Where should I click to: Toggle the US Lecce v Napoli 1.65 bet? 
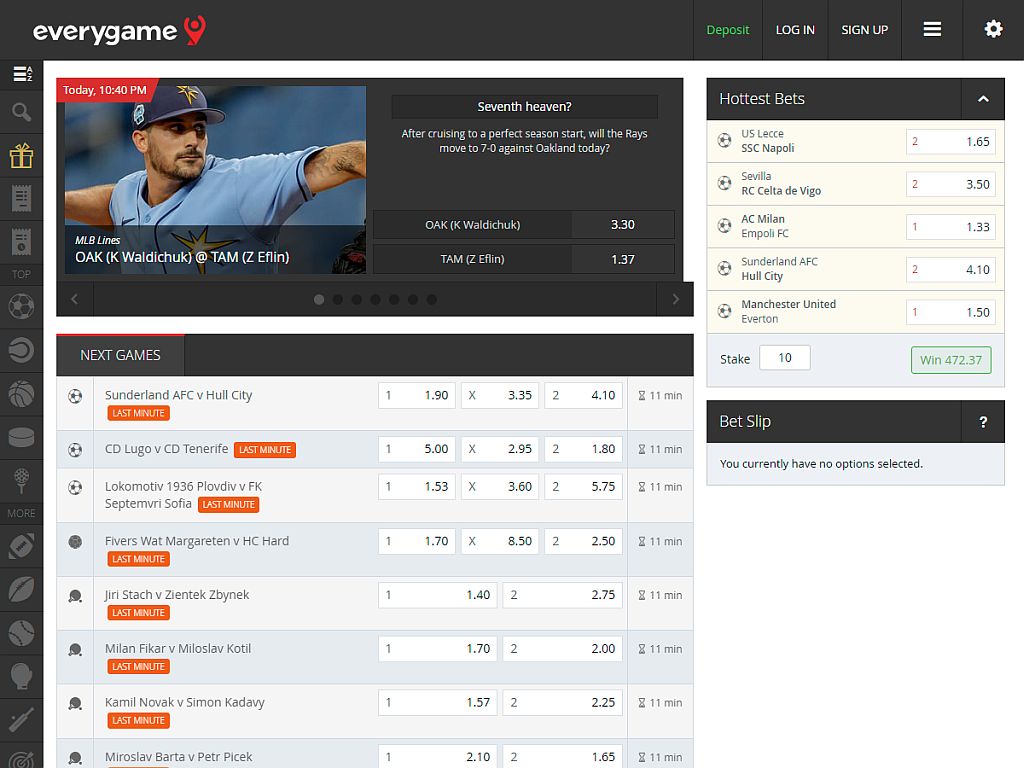pyautogui.click(x=950, y=142)
